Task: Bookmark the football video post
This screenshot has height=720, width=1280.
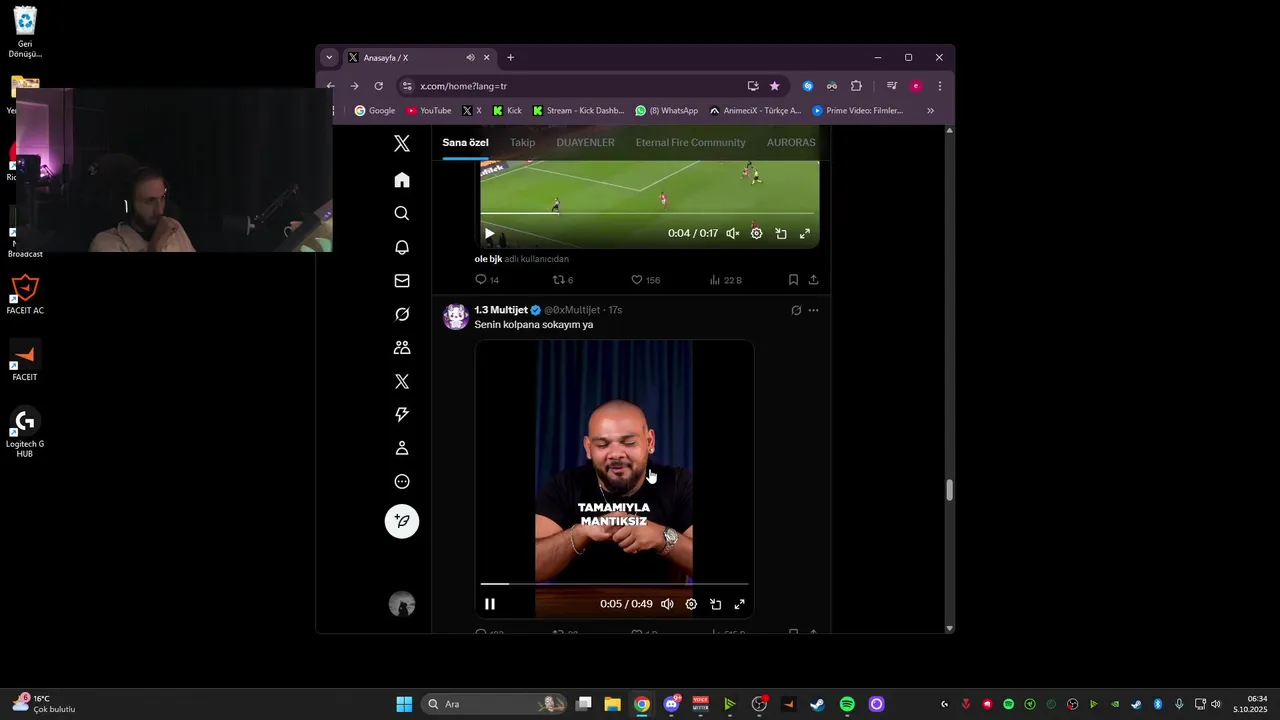Action: point(793,280)
